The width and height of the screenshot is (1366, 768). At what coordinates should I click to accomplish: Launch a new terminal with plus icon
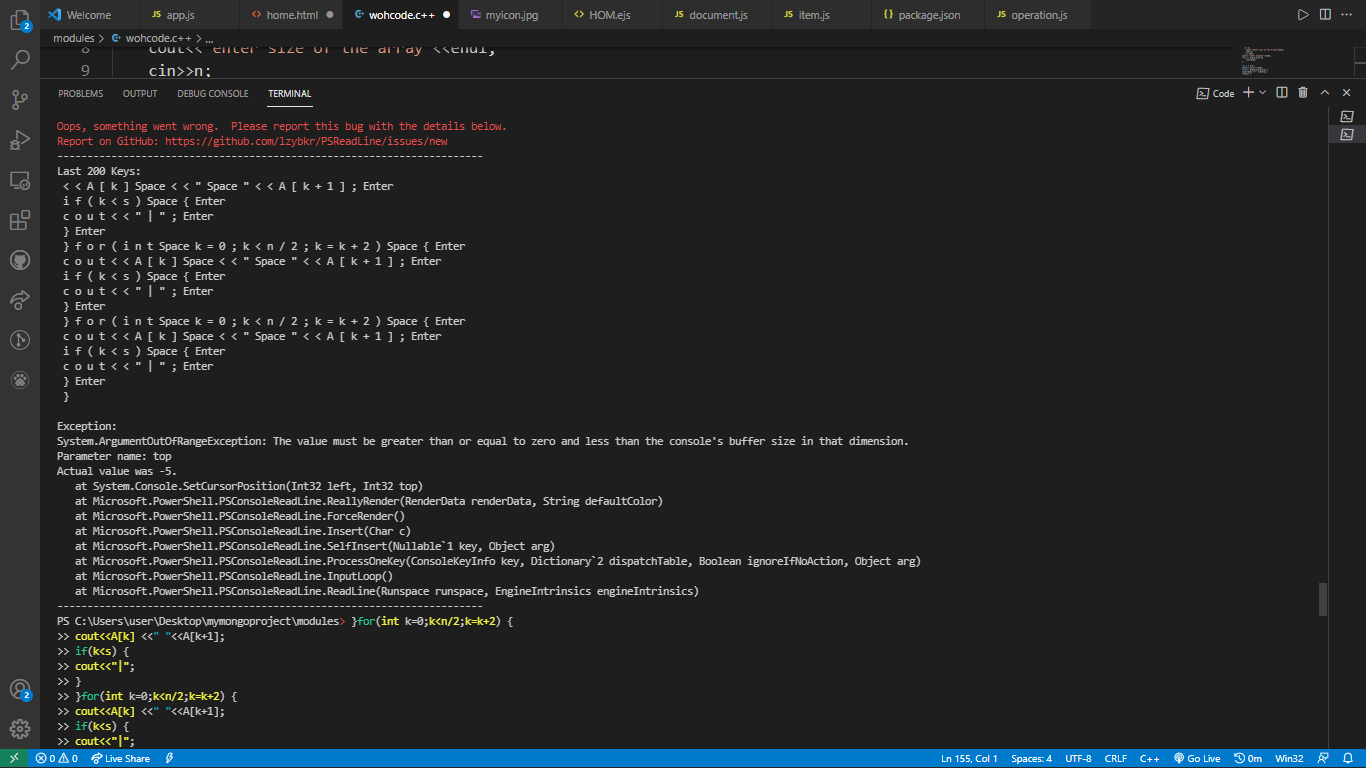tap(1248, 92)
